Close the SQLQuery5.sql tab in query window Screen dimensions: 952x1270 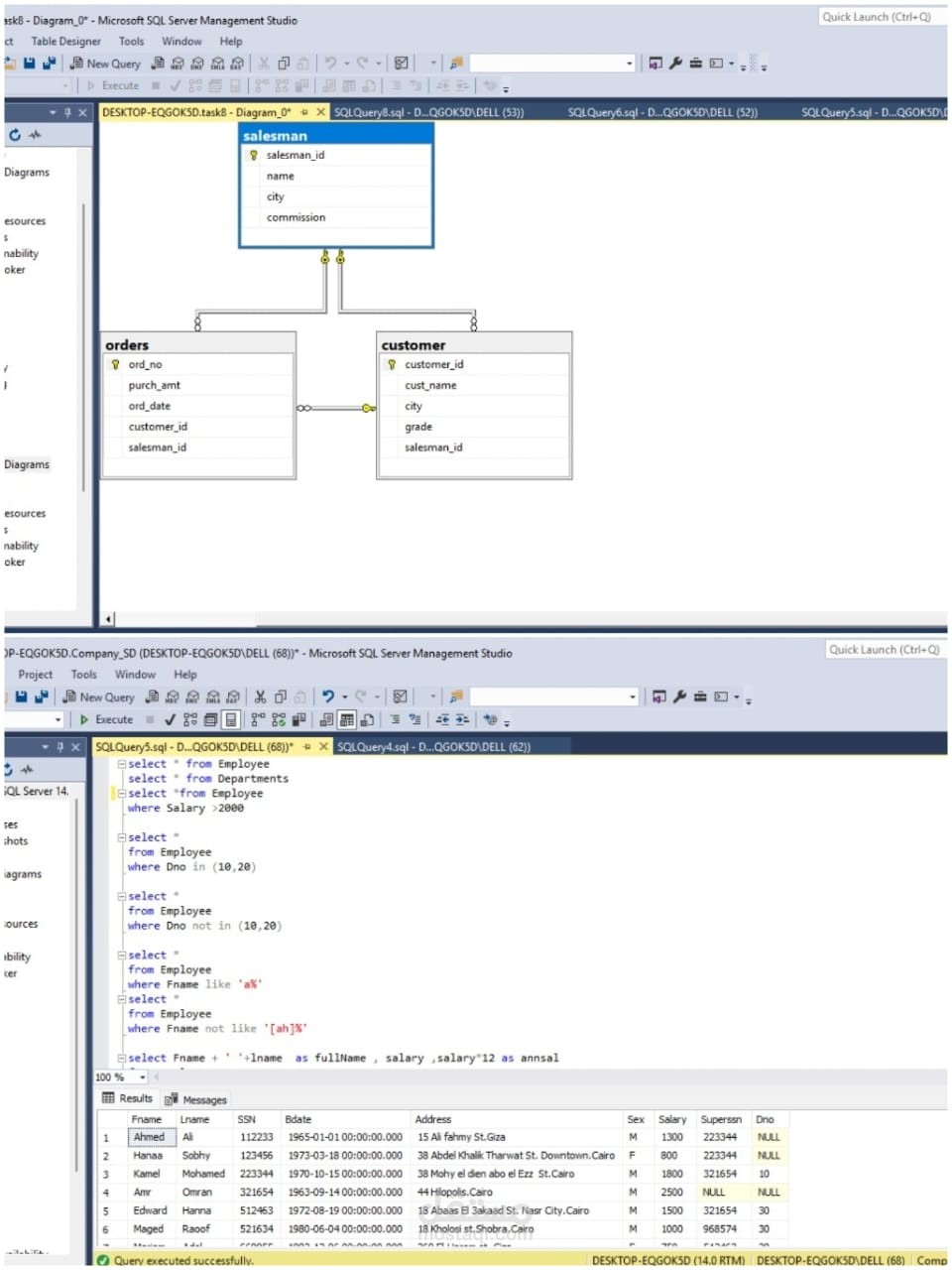point(323,746)
